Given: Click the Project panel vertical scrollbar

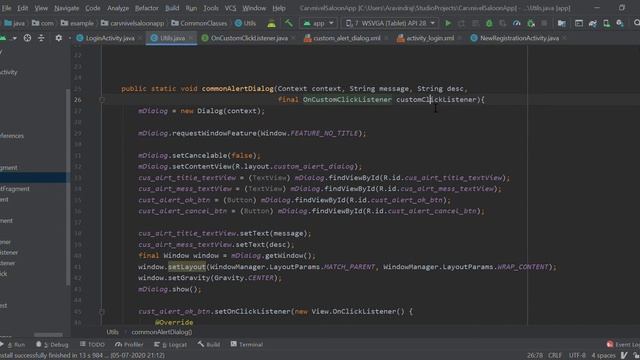Looking at the screenshot, I should point(68,187).
